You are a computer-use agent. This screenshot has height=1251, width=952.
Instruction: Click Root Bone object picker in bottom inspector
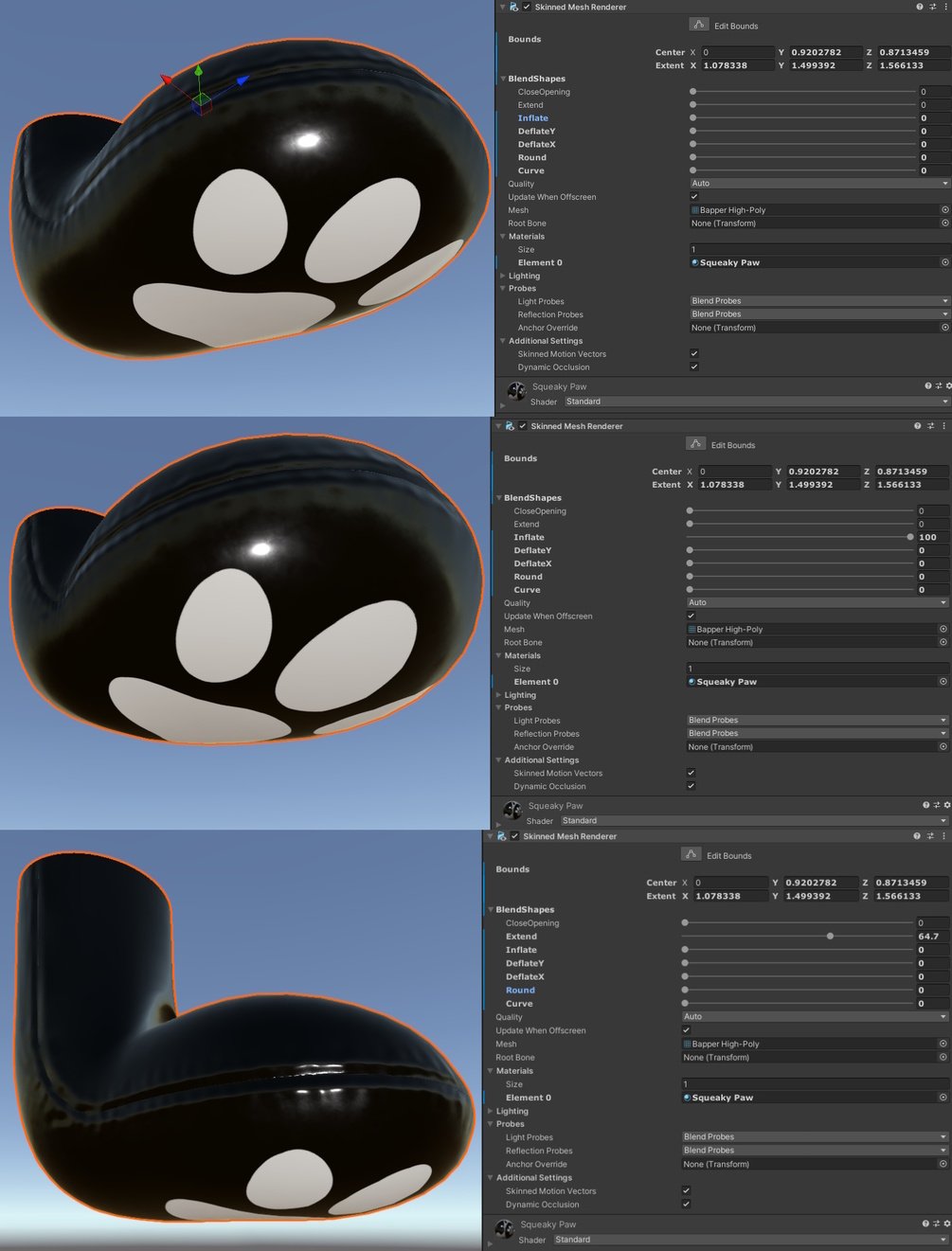(x=943, y=1058)
